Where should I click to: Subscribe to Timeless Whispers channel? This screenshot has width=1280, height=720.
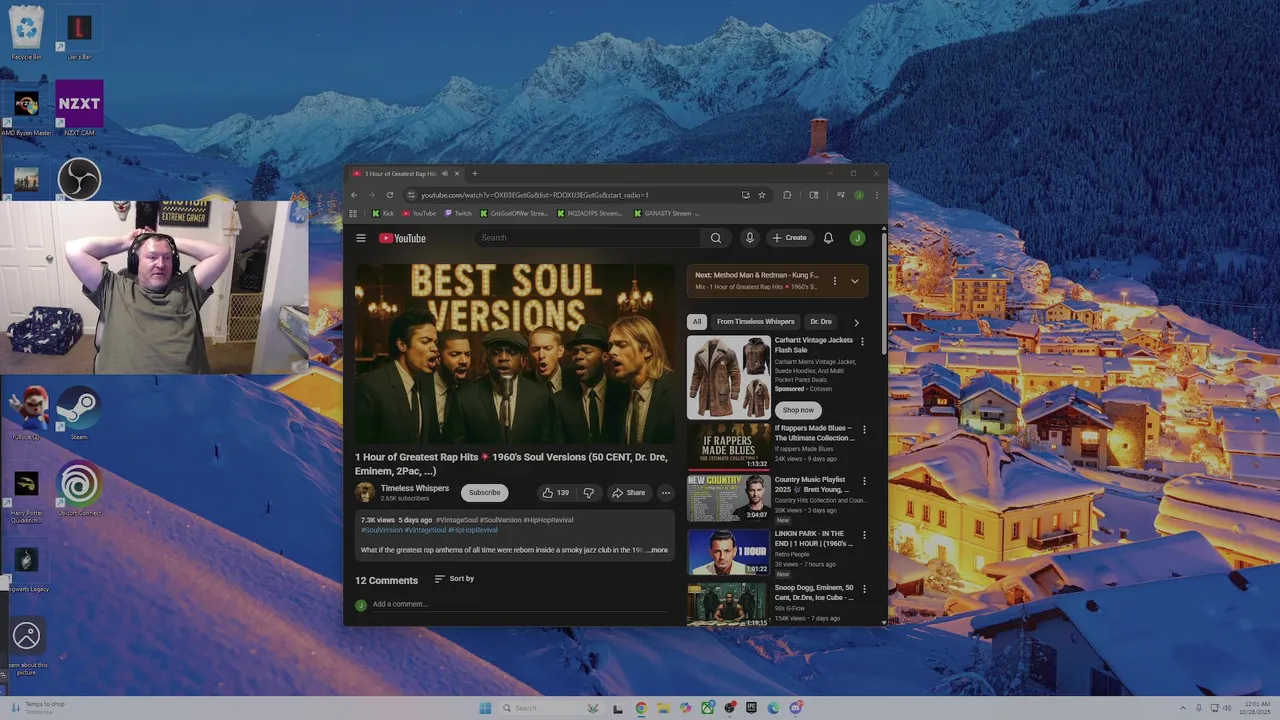tap(484, 493)
